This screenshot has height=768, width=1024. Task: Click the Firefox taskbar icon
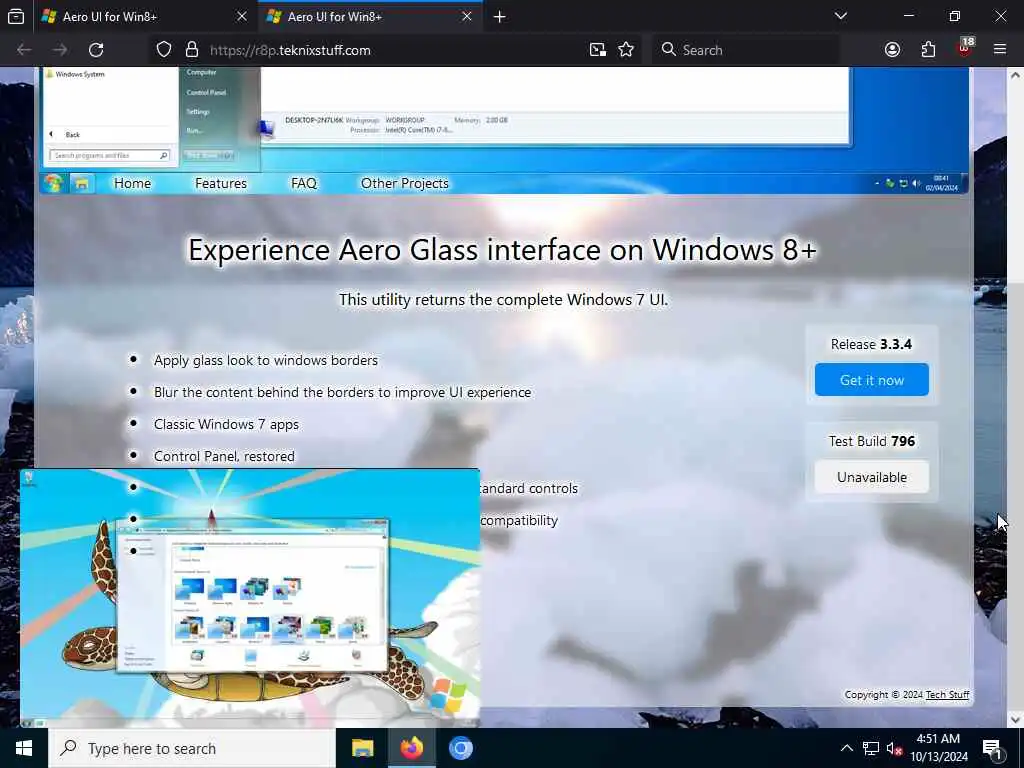pos(411,748)
